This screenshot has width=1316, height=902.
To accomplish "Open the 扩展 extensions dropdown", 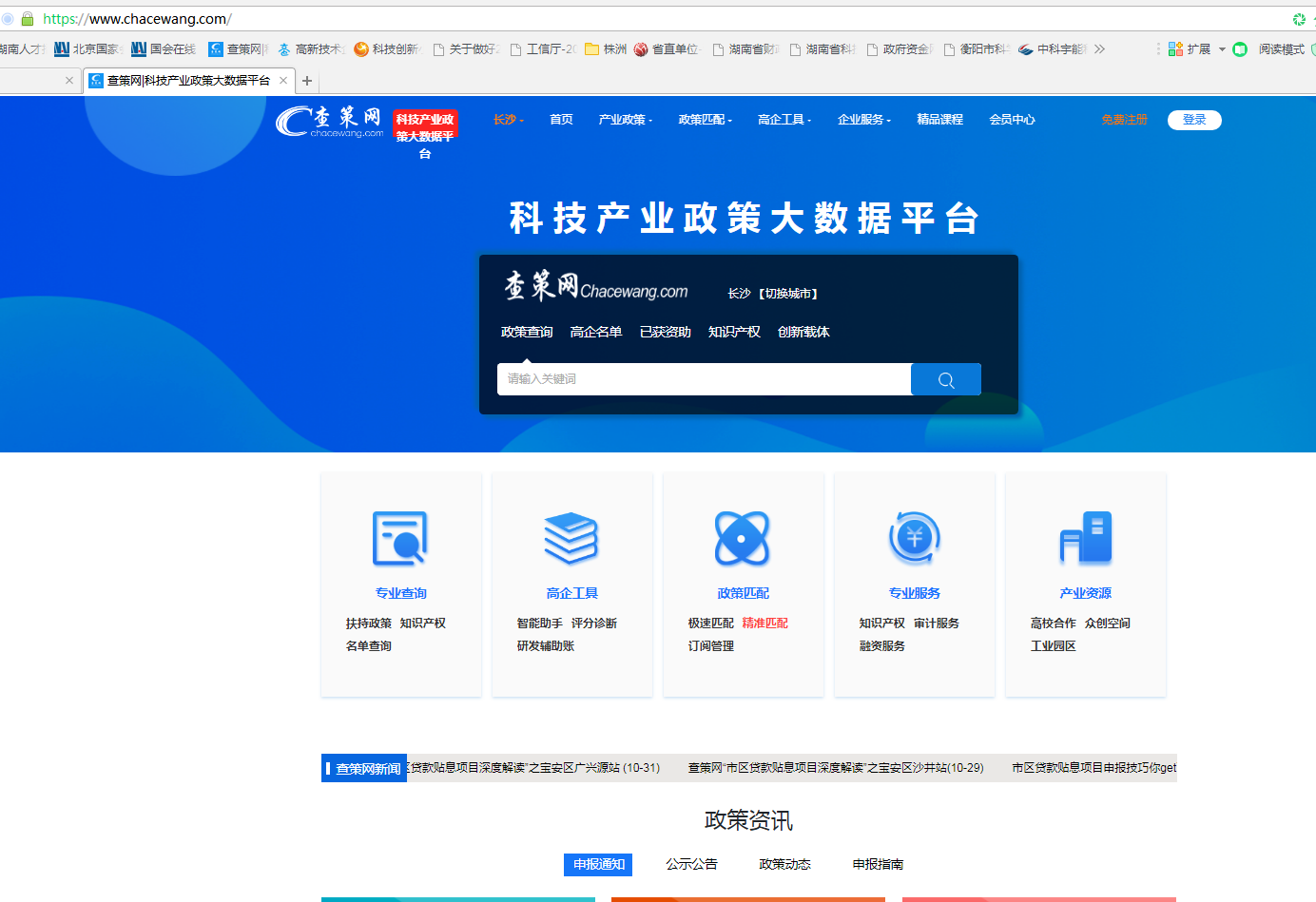I will 1197,49.
